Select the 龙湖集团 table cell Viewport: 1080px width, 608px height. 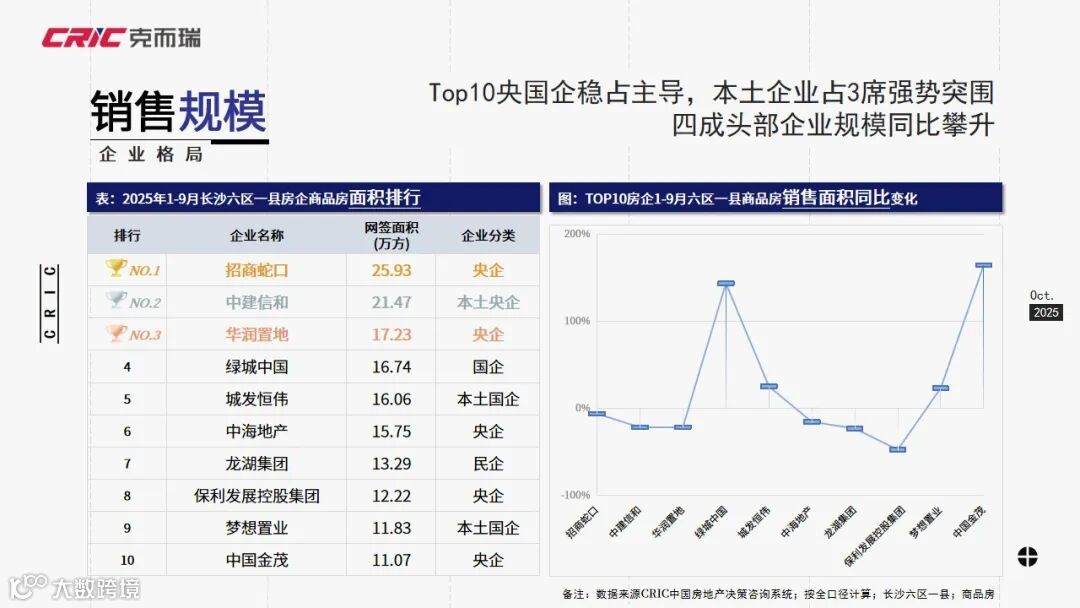click(x=257, y=463)
